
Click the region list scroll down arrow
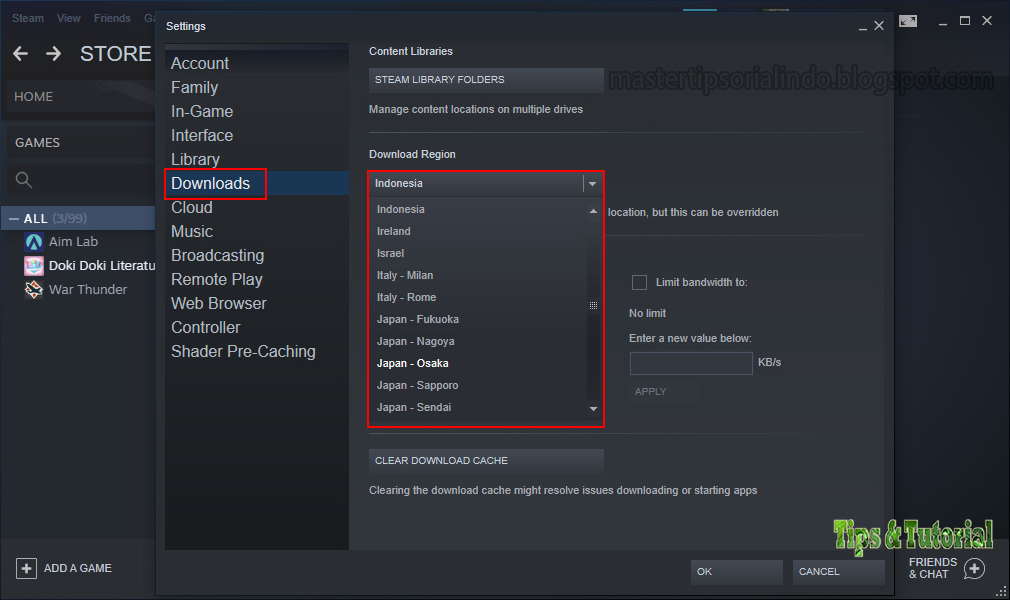coord(593,409)
